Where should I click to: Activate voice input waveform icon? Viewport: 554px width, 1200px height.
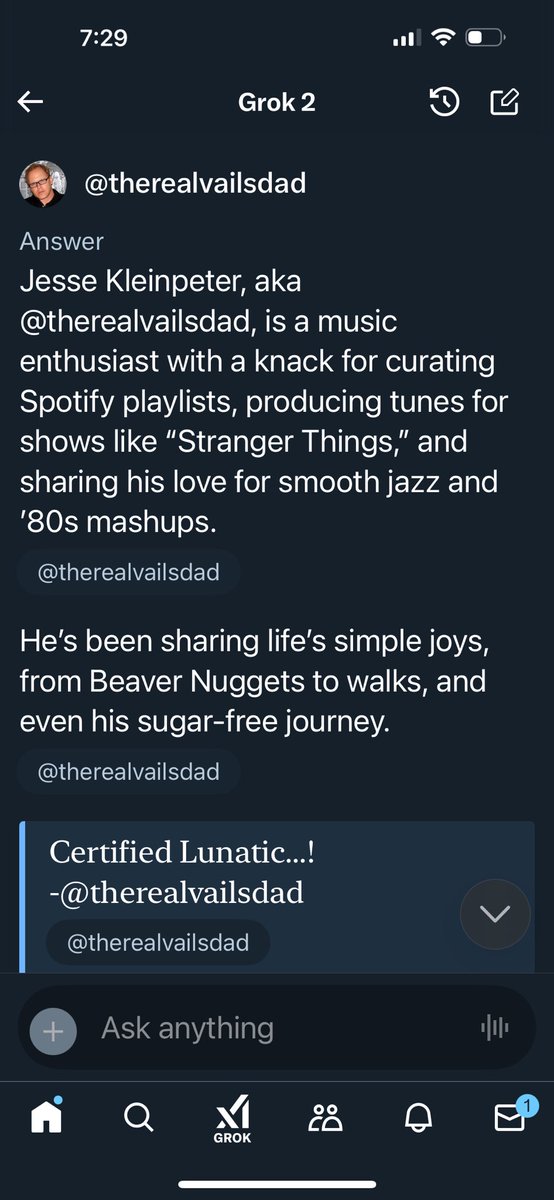495,1028
